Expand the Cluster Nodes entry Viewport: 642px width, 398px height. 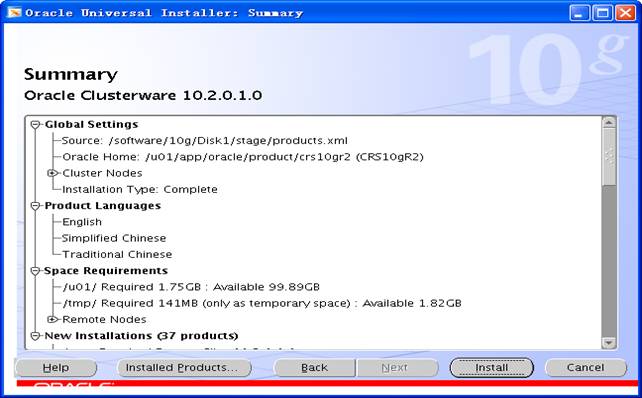coord(52,173)
